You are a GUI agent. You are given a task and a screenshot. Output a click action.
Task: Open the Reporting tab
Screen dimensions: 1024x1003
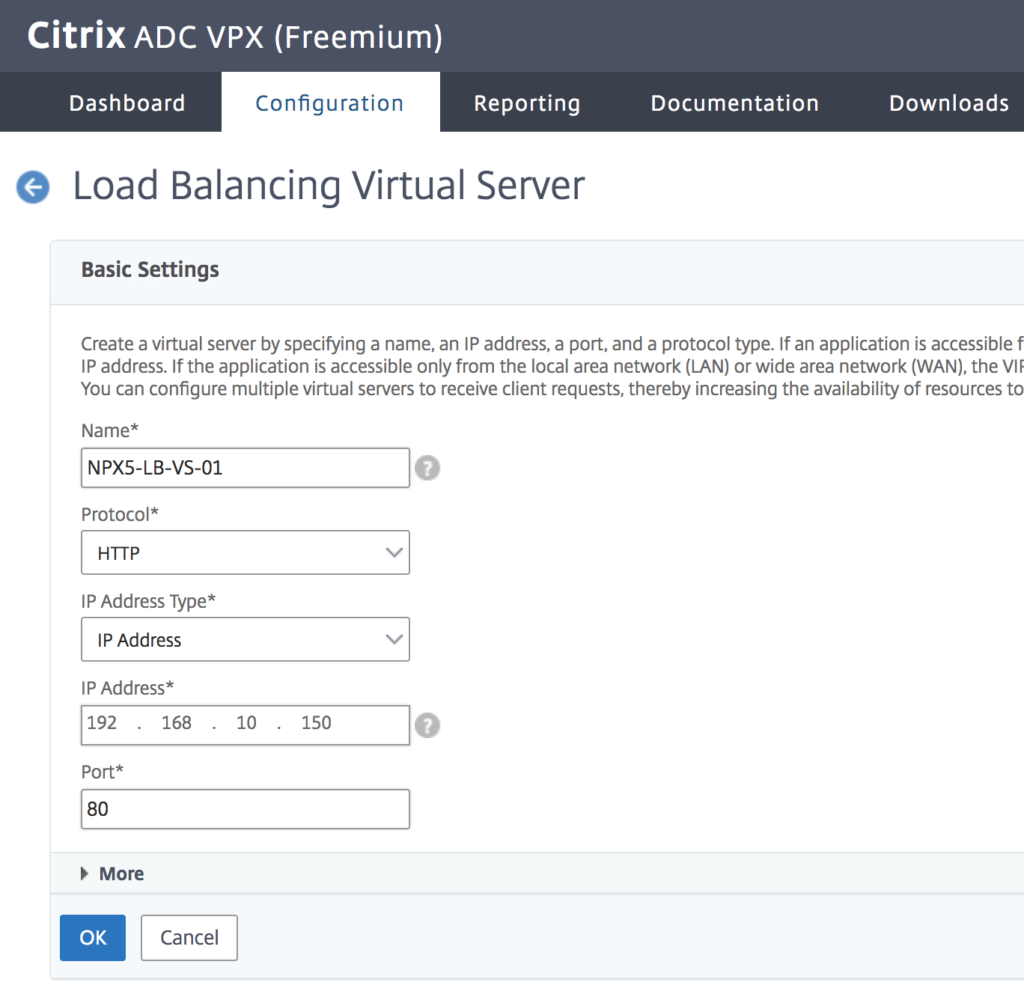[x=527, y=102]
